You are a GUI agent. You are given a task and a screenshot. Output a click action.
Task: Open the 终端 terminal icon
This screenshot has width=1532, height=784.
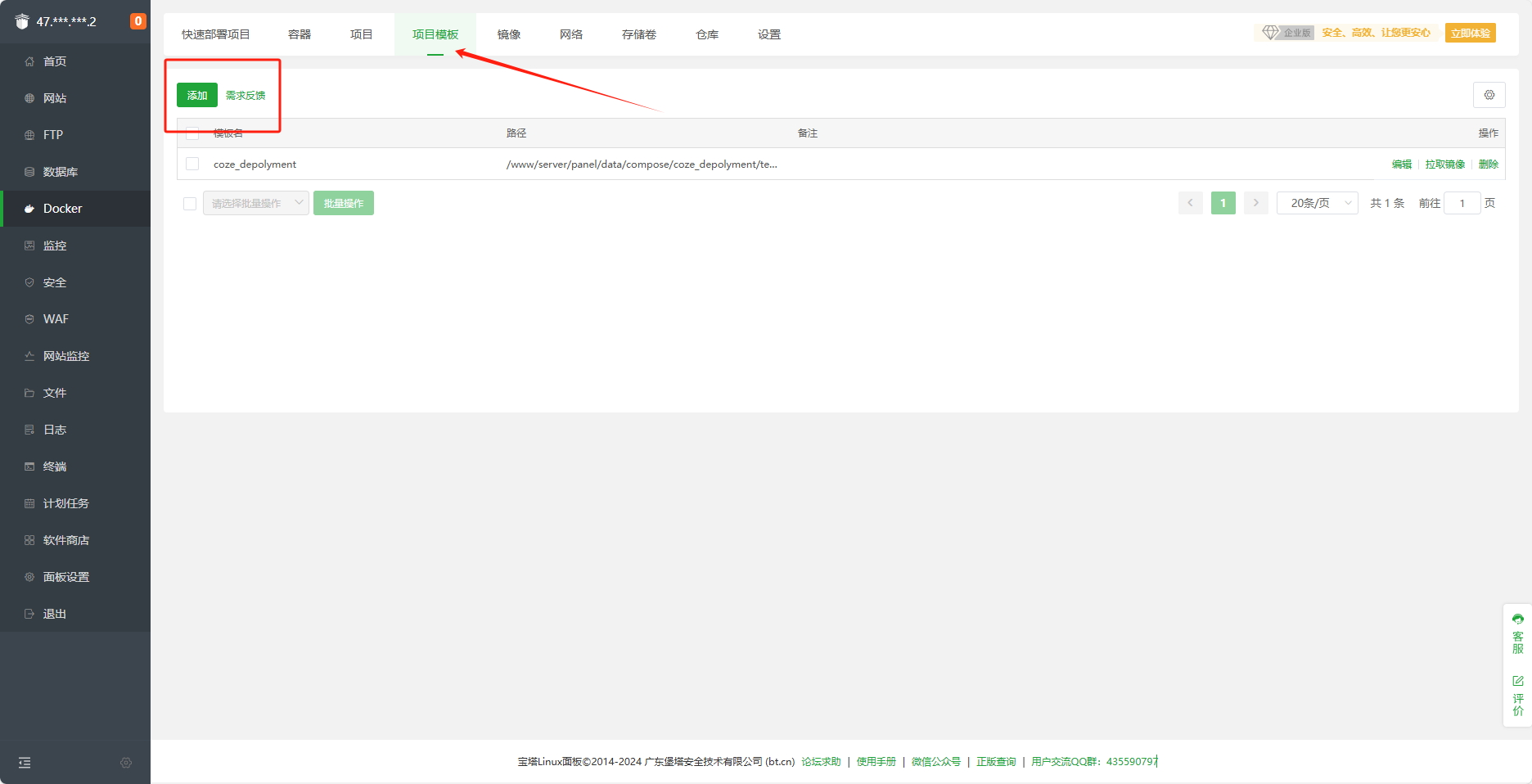29,466
